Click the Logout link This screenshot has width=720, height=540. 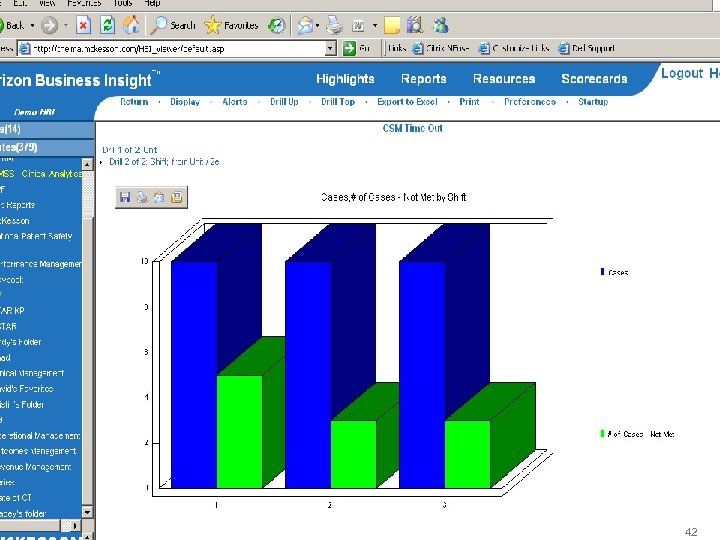(x=682, y=73)
